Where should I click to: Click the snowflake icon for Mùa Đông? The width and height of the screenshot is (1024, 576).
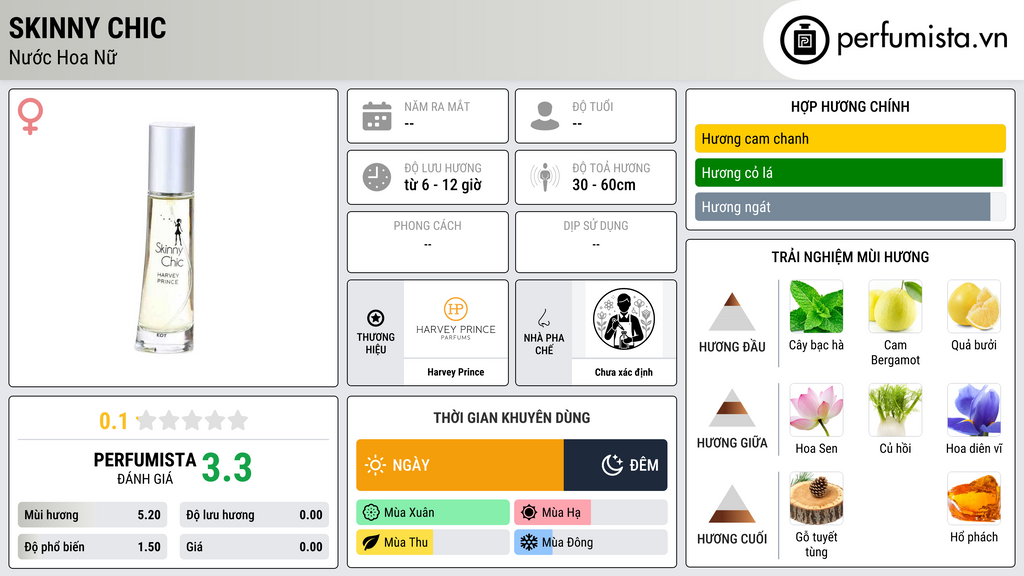[x=529, y=542]
